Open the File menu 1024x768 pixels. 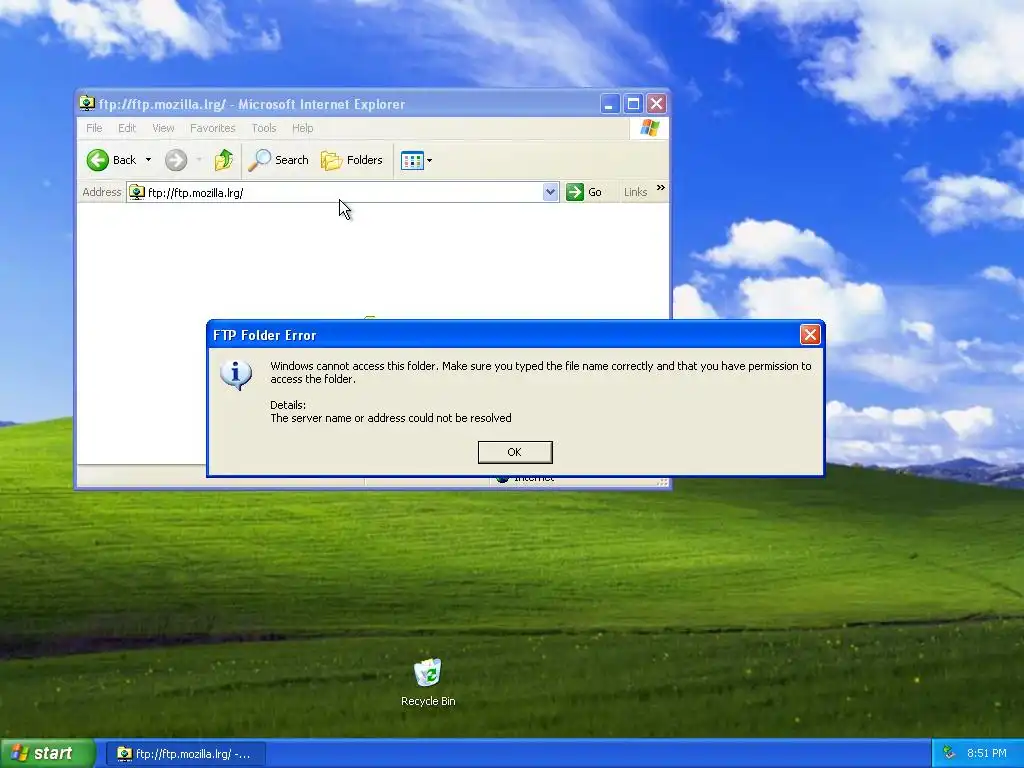coord(94,128)
